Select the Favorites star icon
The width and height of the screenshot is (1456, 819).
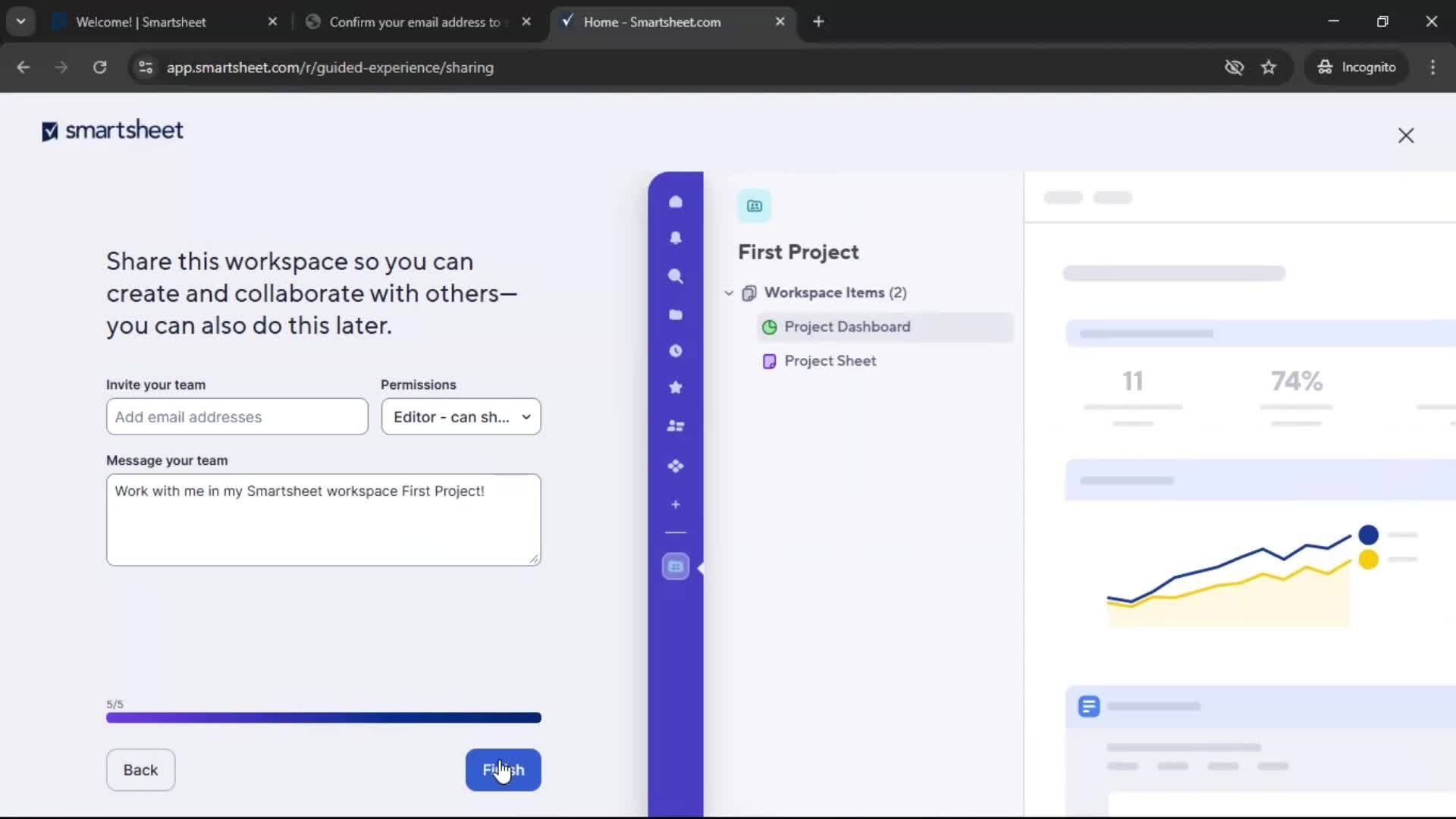coord(676,388)
